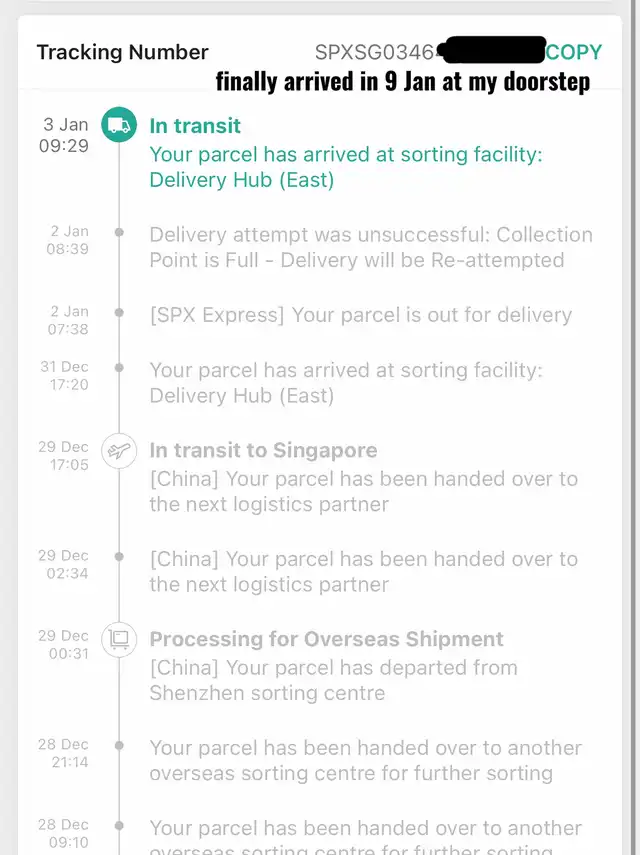This screenshot has height=855, width=640.
Task: Click the 29 Dec 02:34 timeline dot
Action: click(x=119, y=556)
